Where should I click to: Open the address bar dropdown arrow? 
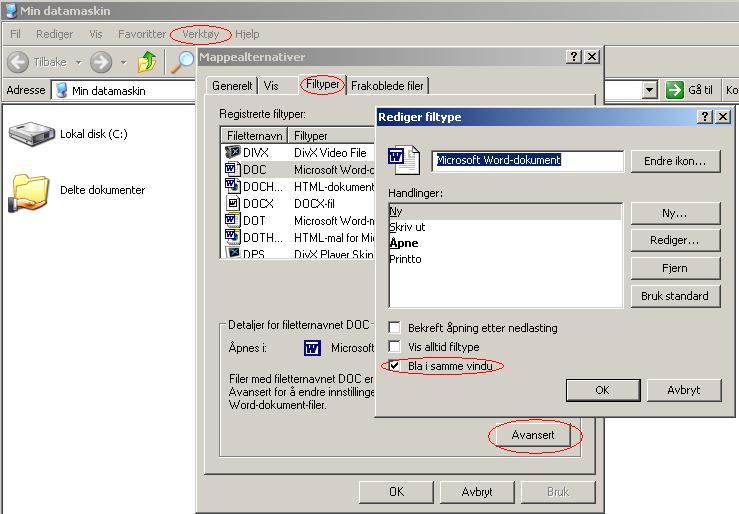[650, 90]
